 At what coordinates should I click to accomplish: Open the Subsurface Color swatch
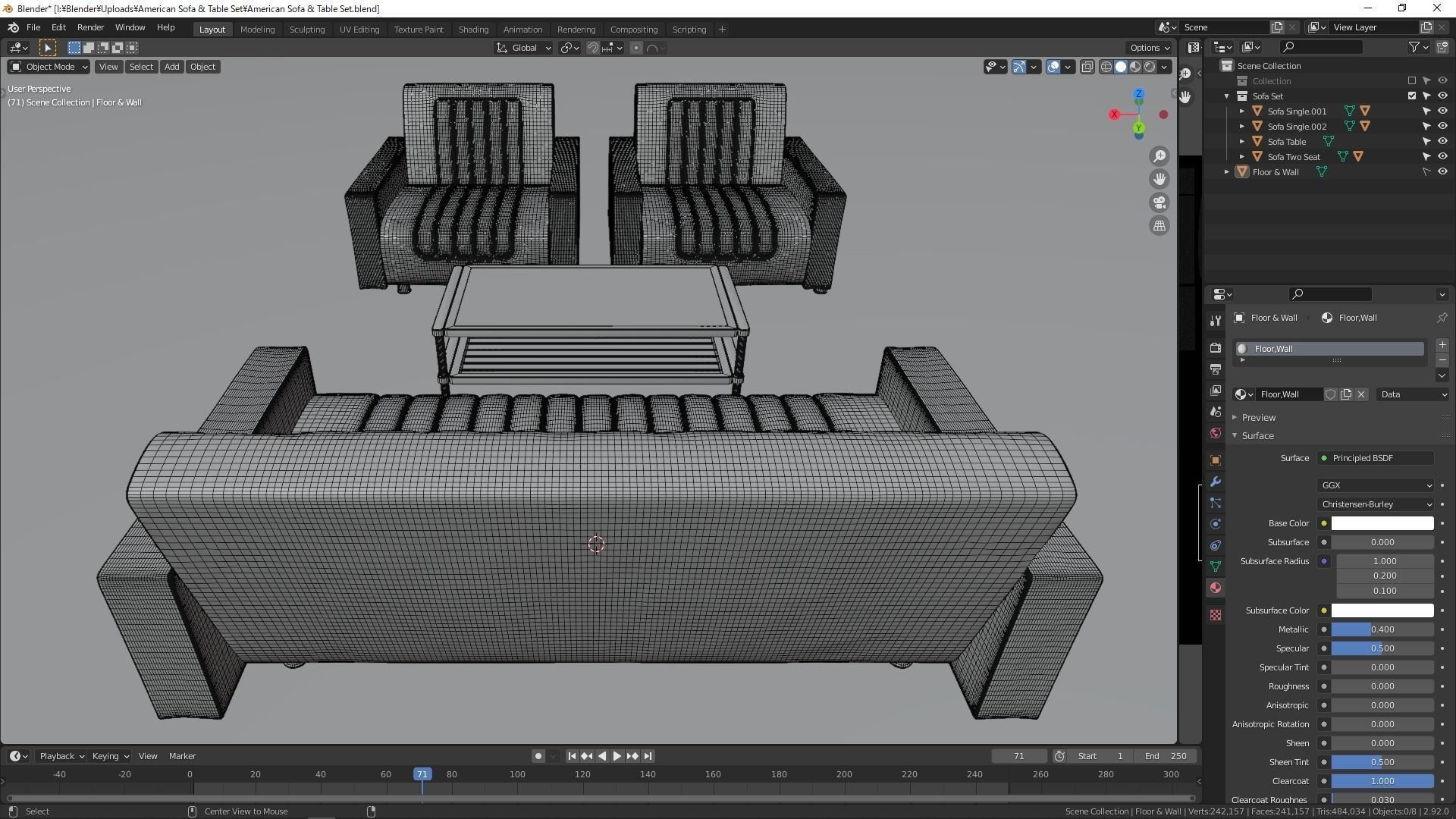pyautogui.click(x=1382, y=610)
